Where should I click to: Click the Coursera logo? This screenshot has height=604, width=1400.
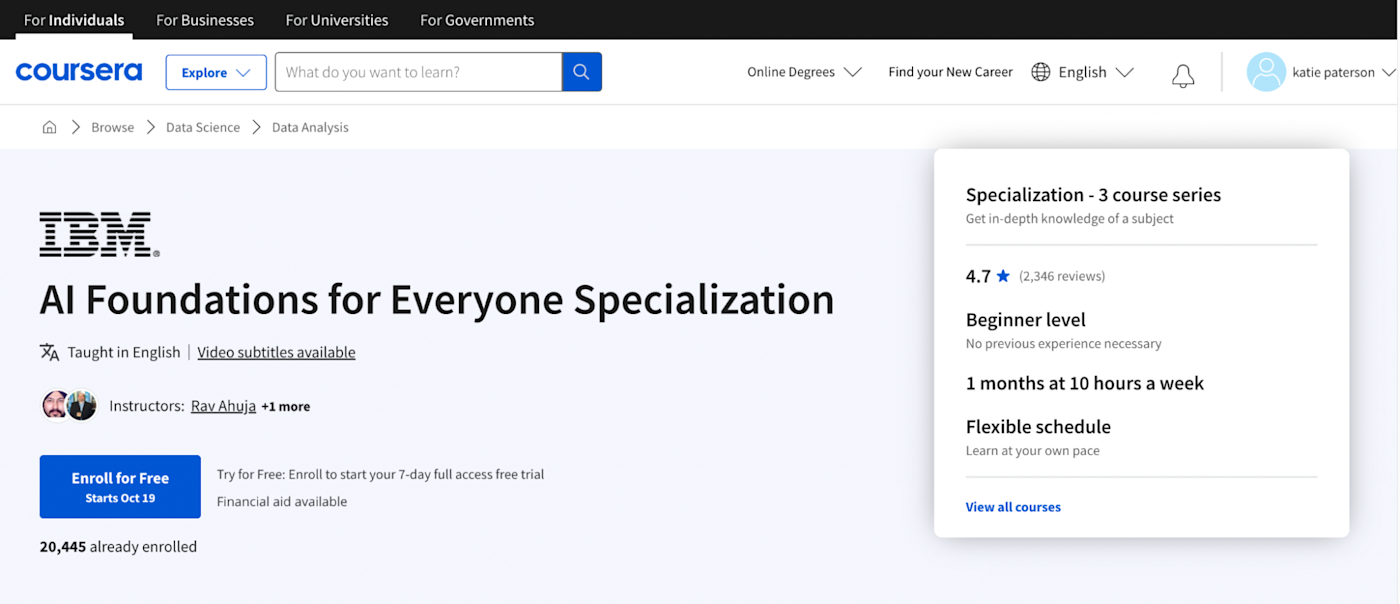[79, 72]
